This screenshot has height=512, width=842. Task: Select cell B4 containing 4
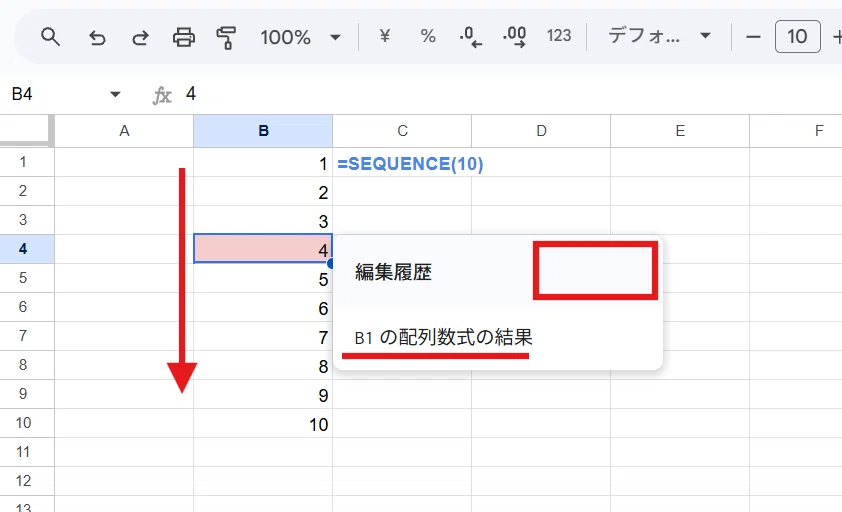click(x=263, y=249)
